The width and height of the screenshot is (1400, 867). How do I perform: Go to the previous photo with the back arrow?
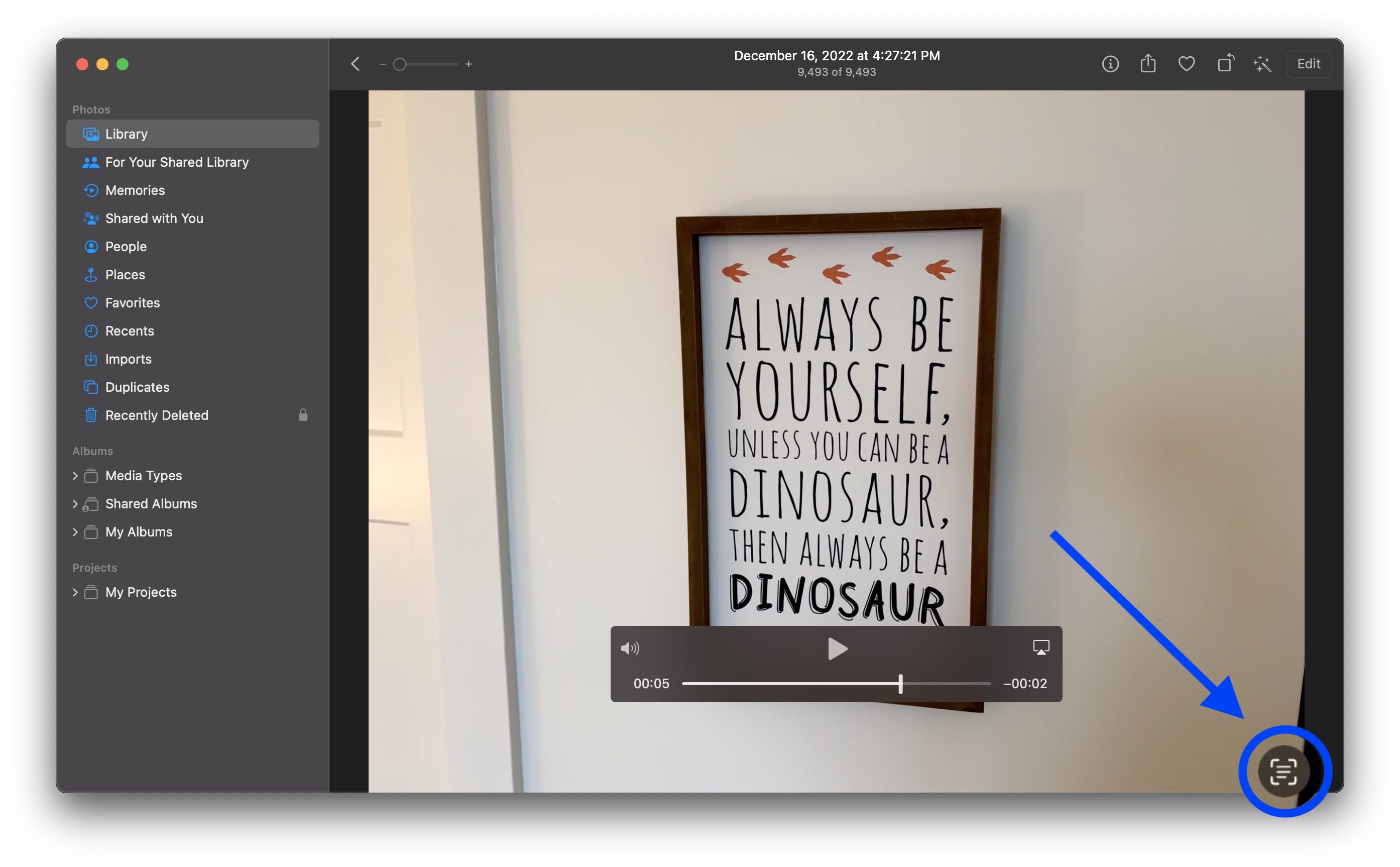pyautogui.click(x=355, y=64)
